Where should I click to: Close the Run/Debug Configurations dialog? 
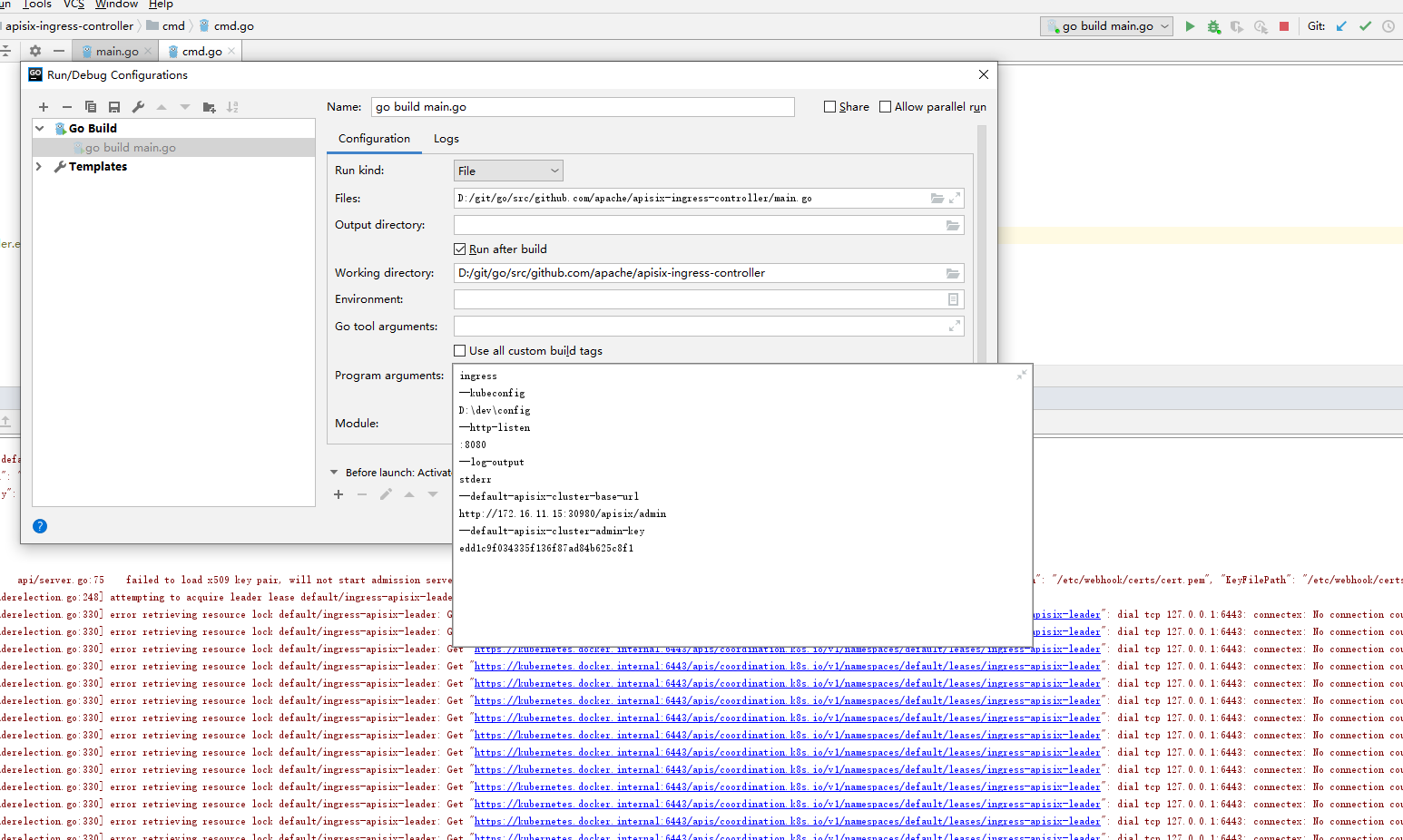pos(984,74)
